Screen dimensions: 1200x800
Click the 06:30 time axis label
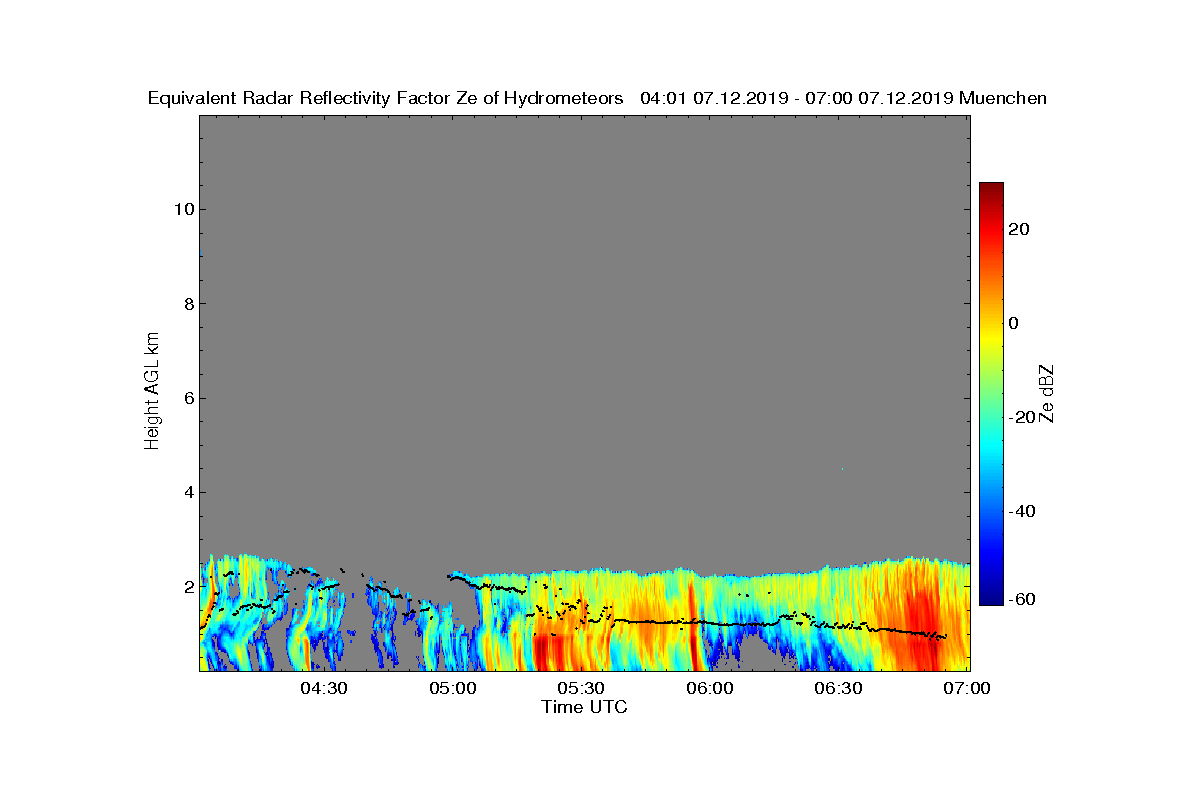coord(838,689)
